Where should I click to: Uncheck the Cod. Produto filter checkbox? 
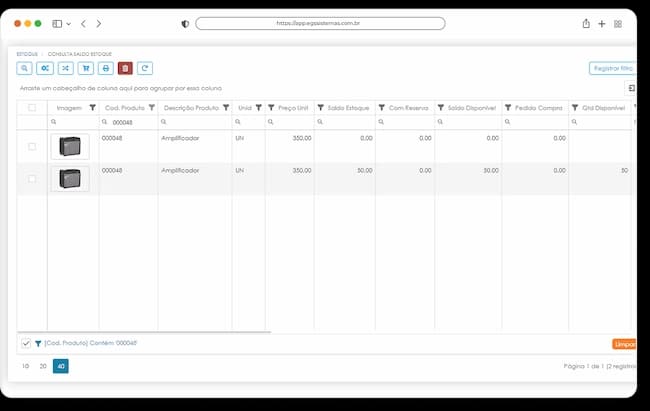pos(26,343)
